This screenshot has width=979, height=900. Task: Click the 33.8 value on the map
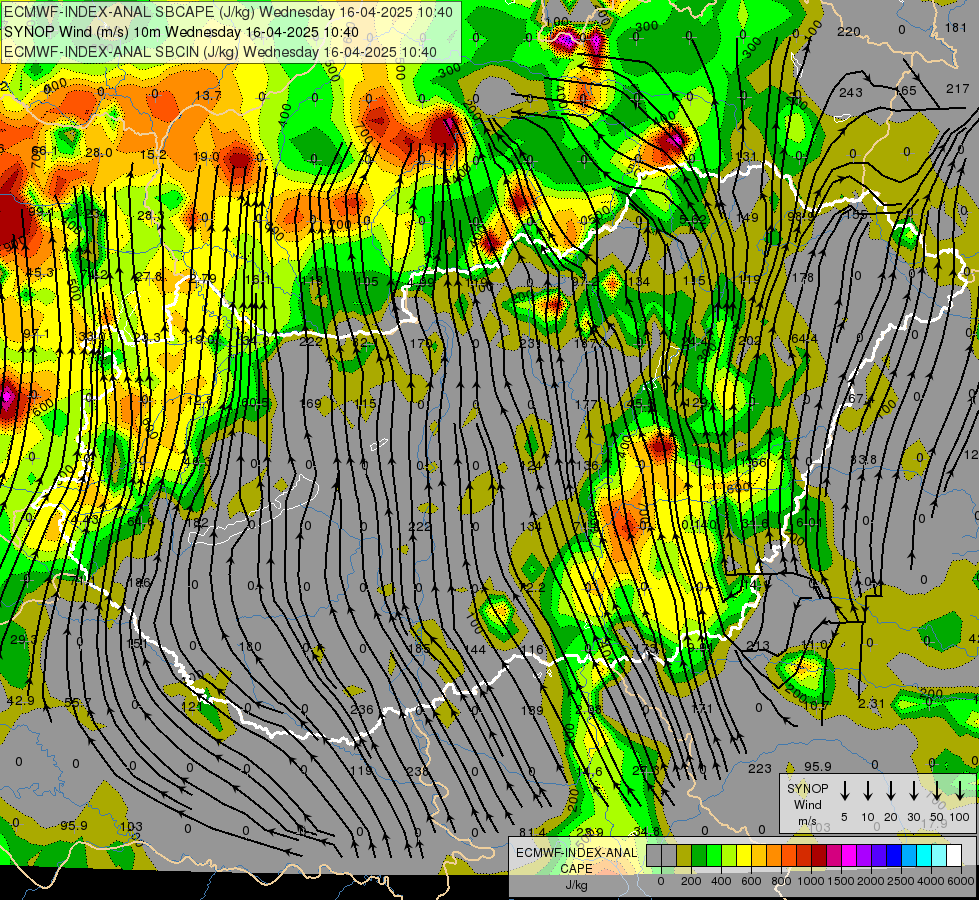pos(863,460)
